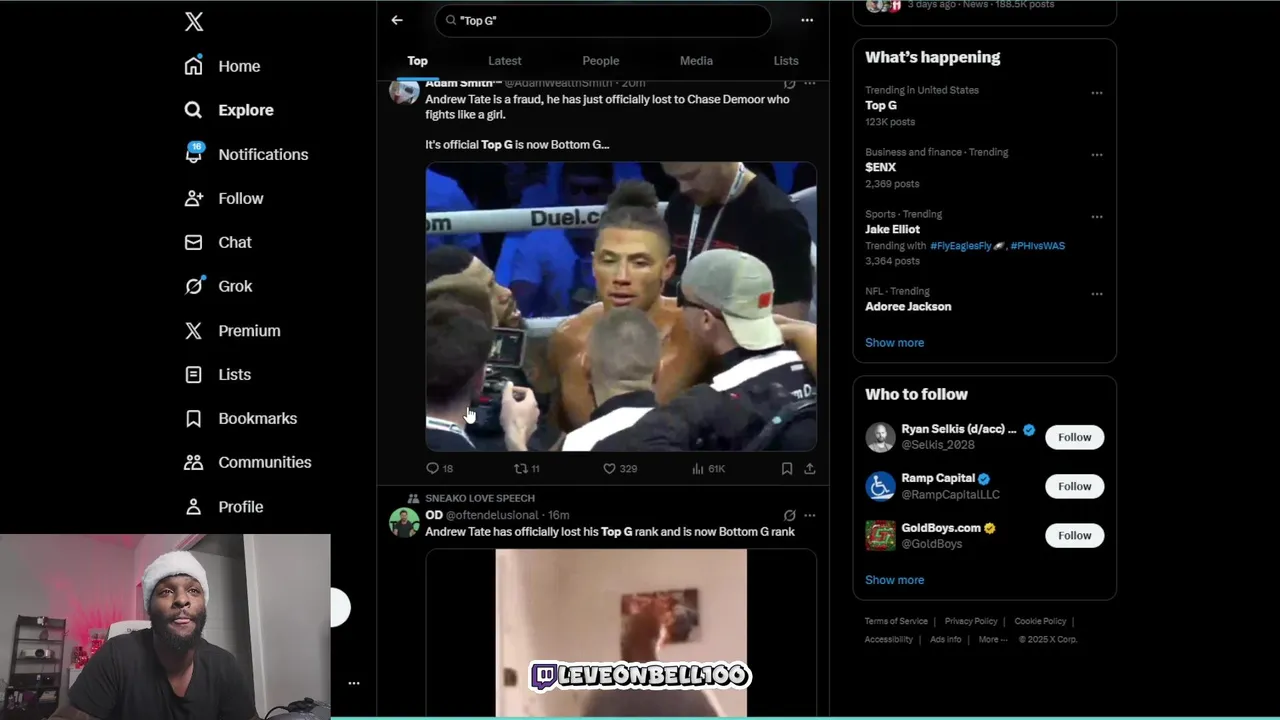
Task: Open Adam Smith profile avatar
Action: (x=404, y=90)
